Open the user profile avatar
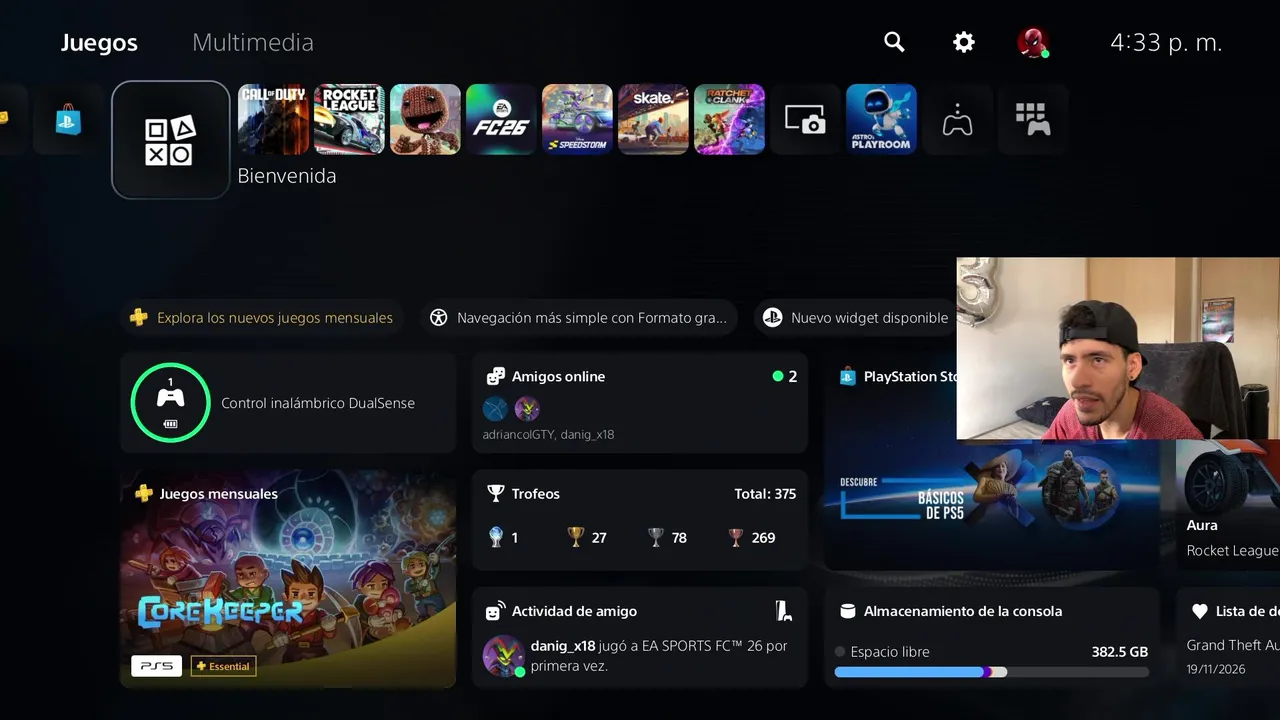This screenshot has width=1280, height=720. point(1033,42)
